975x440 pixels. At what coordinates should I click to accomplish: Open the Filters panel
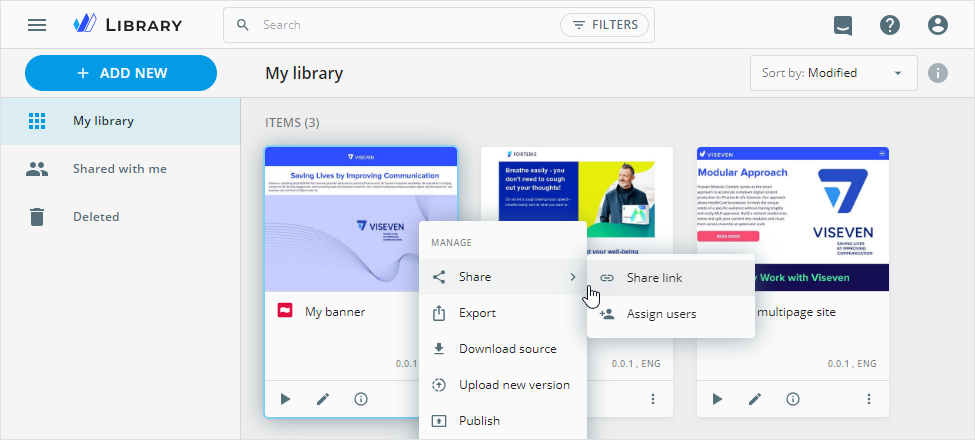pos(604,25)
